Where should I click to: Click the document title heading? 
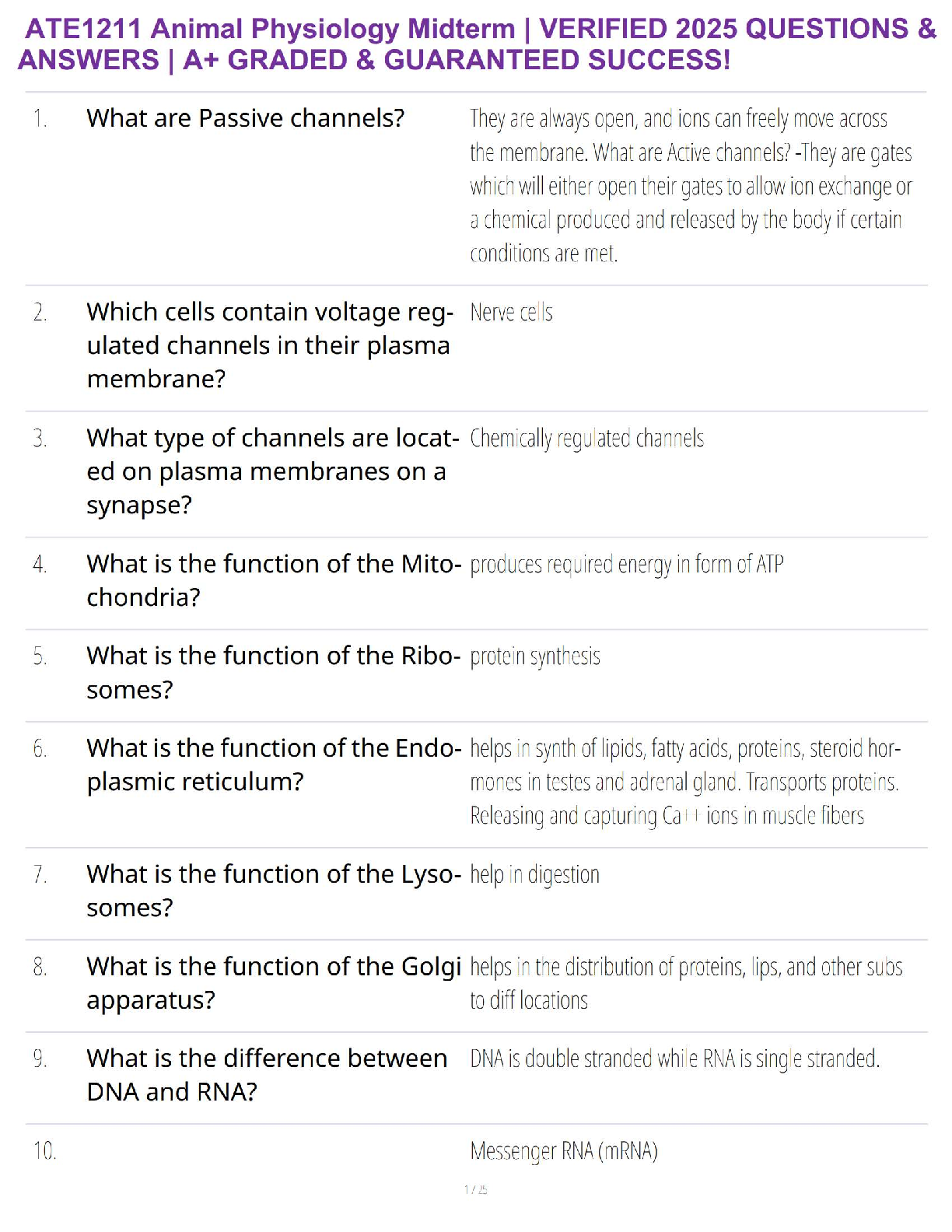[x=476, y=44]
